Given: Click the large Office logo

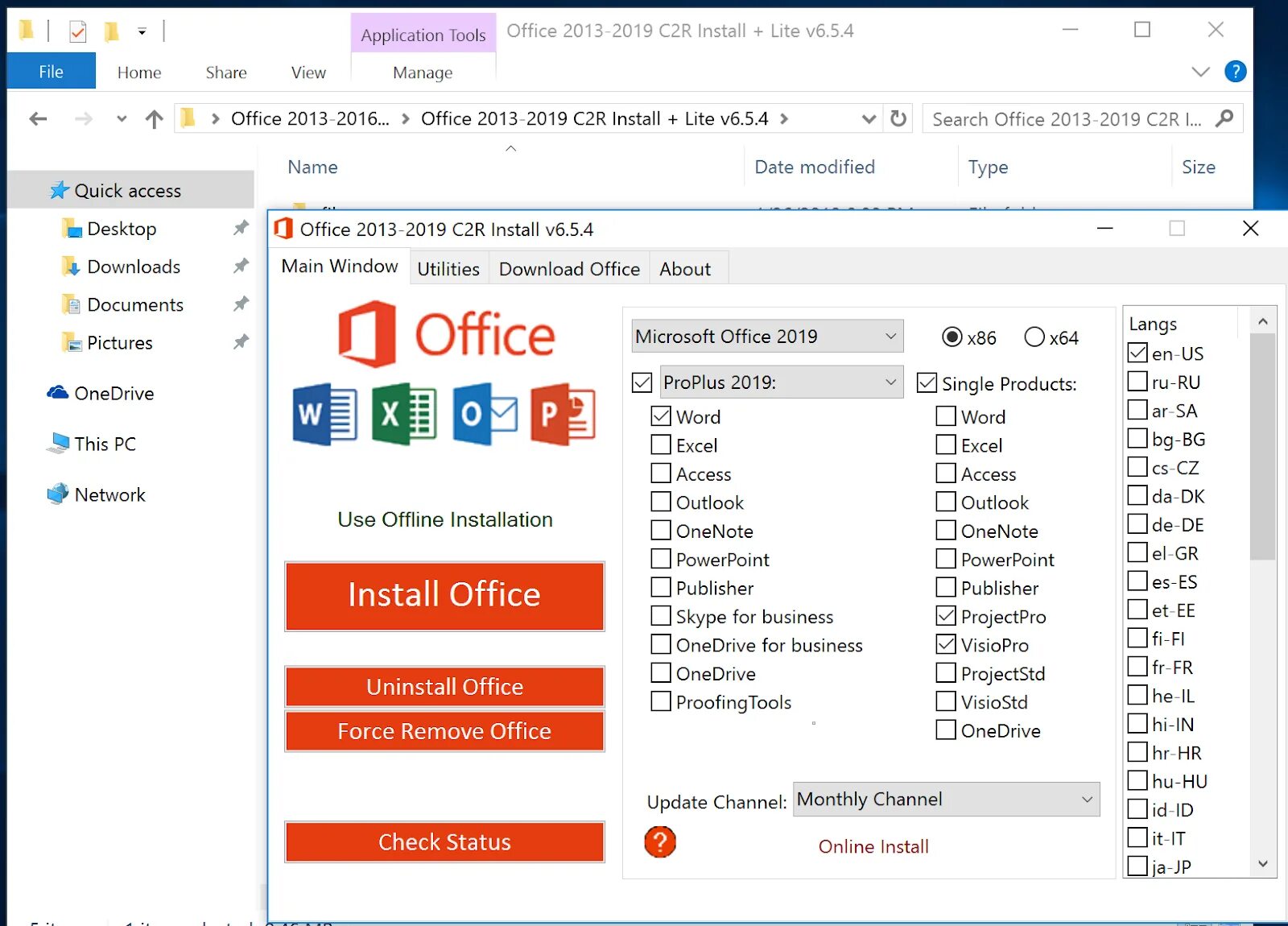Looking at the screenshot, I should pyautogui.click(x=446, y=334).
